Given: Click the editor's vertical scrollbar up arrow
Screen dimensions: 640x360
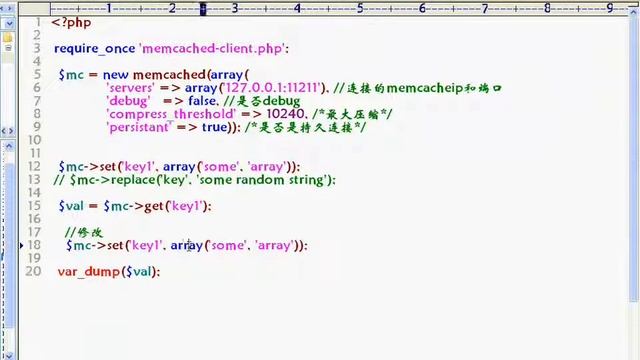Looking at the screenshot, I should click(633, 12).
